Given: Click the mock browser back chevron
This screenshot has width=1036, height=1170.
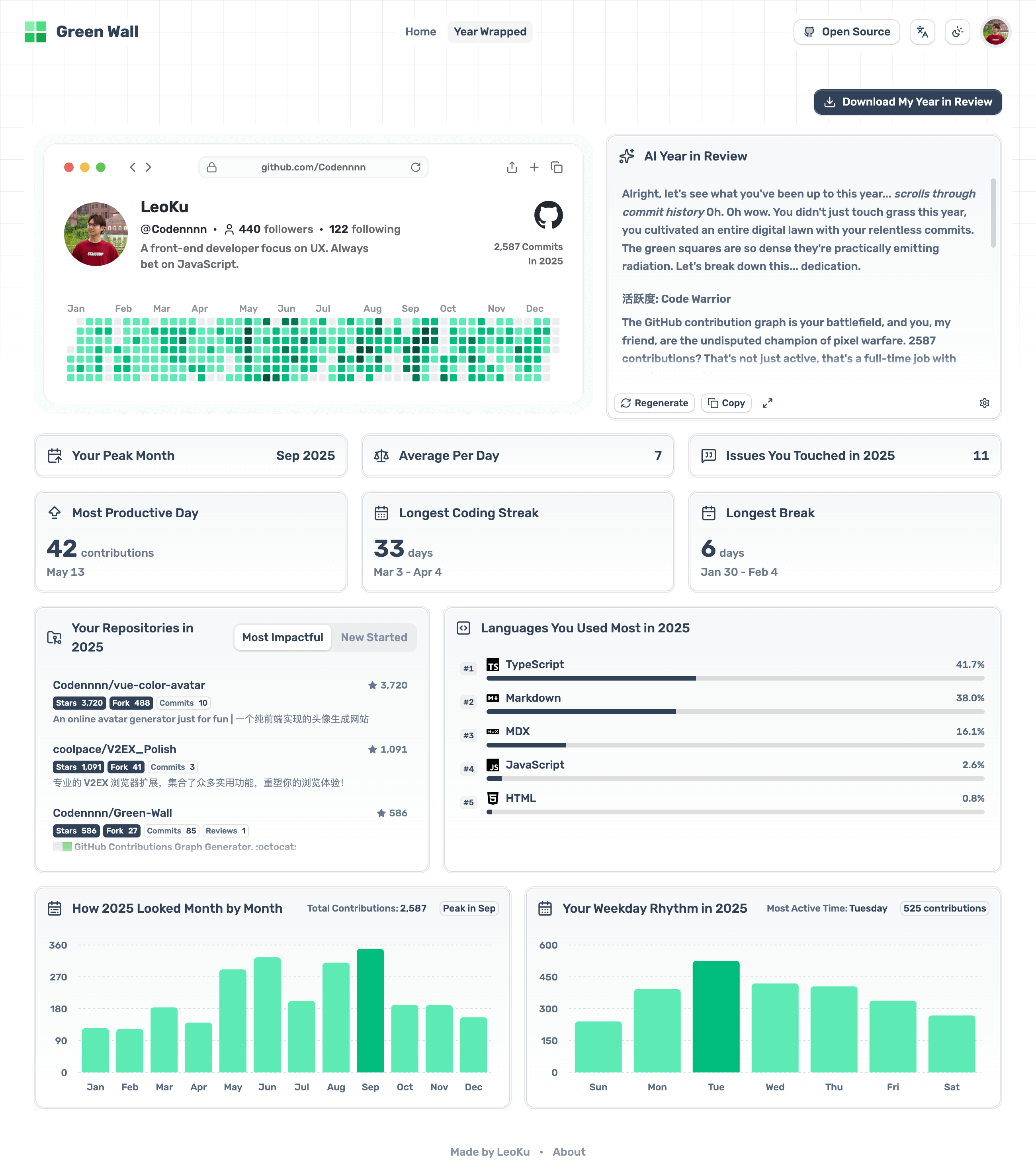Looking at the screenshot, I should [132, 167].
